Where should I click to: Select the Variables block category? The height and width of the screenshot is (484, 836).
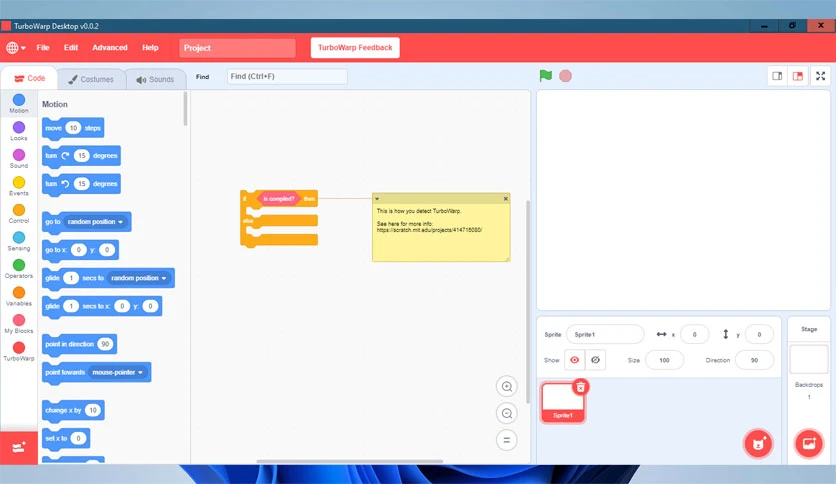tap(19, 296)
